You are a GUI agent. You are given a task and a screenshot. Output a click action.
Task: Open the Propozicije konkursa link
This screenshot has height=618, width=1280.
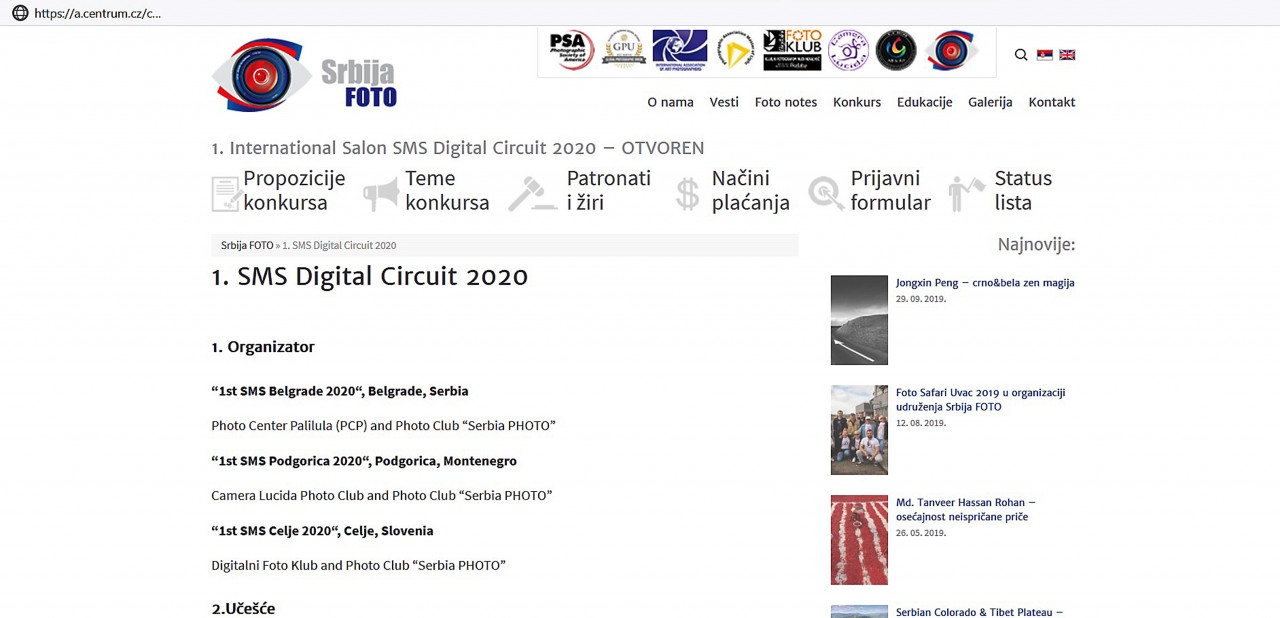click(294, 190)
